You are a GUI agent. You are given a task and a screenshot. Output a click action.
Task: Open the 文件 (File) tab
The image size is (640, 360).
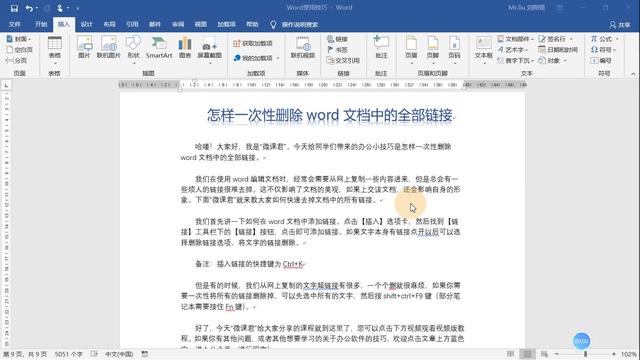[x=15, y=24]
